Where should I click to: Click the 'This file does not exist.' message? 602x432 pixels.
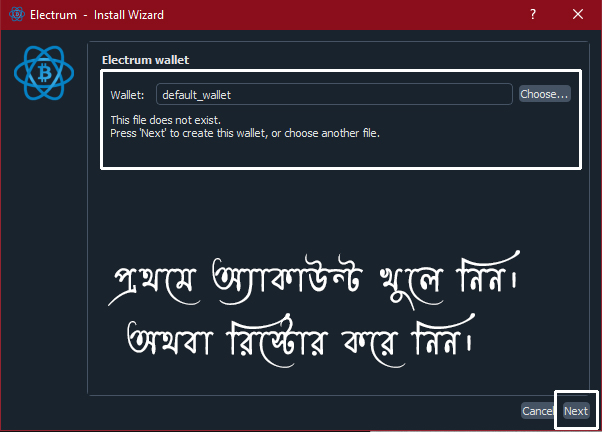165,120
